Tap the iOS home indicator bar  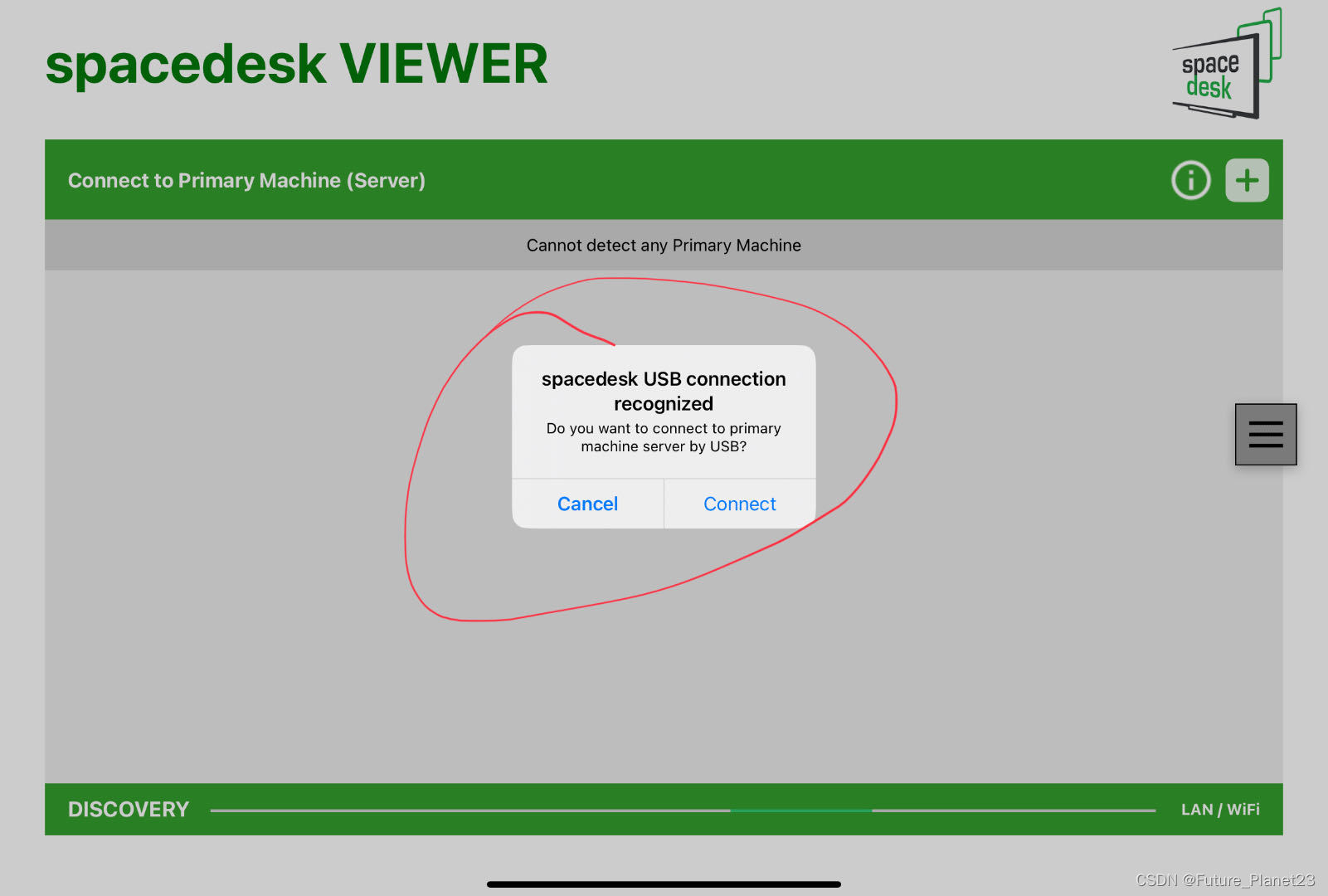click(x=664, y=884)
